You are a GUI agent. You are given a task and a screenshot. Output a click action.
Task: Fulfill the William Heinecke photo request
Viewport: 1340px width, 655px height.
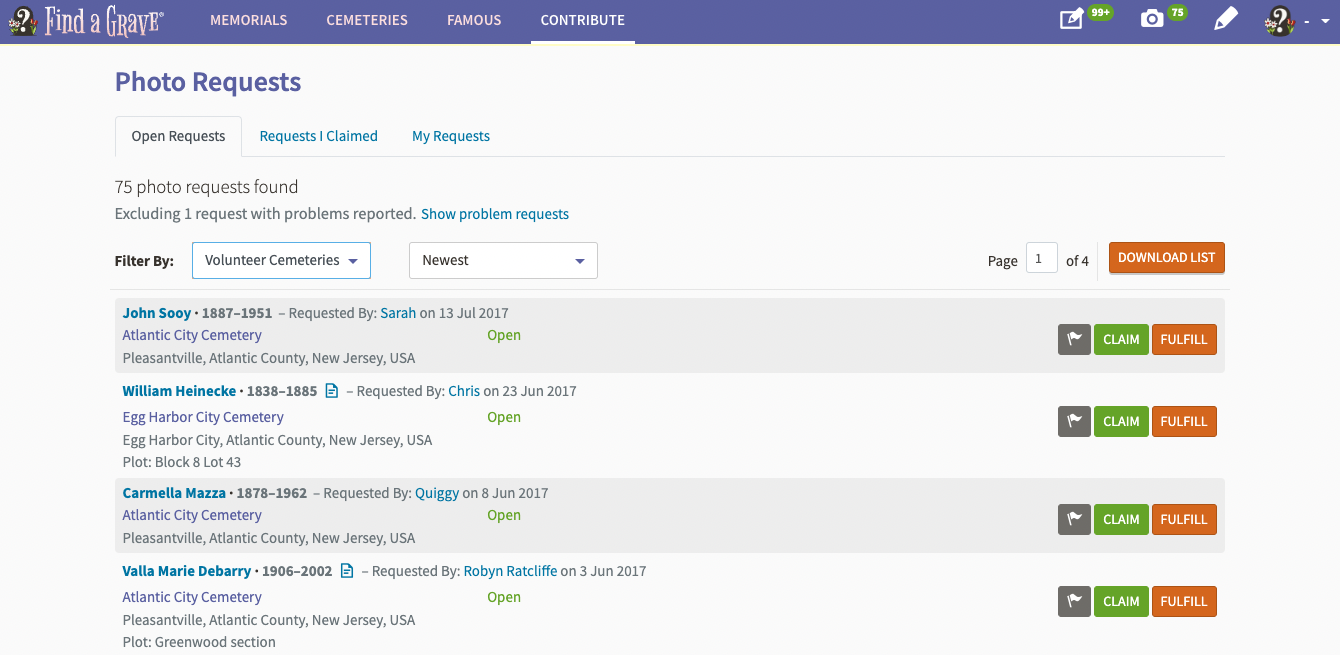[x=1184, y=421]
